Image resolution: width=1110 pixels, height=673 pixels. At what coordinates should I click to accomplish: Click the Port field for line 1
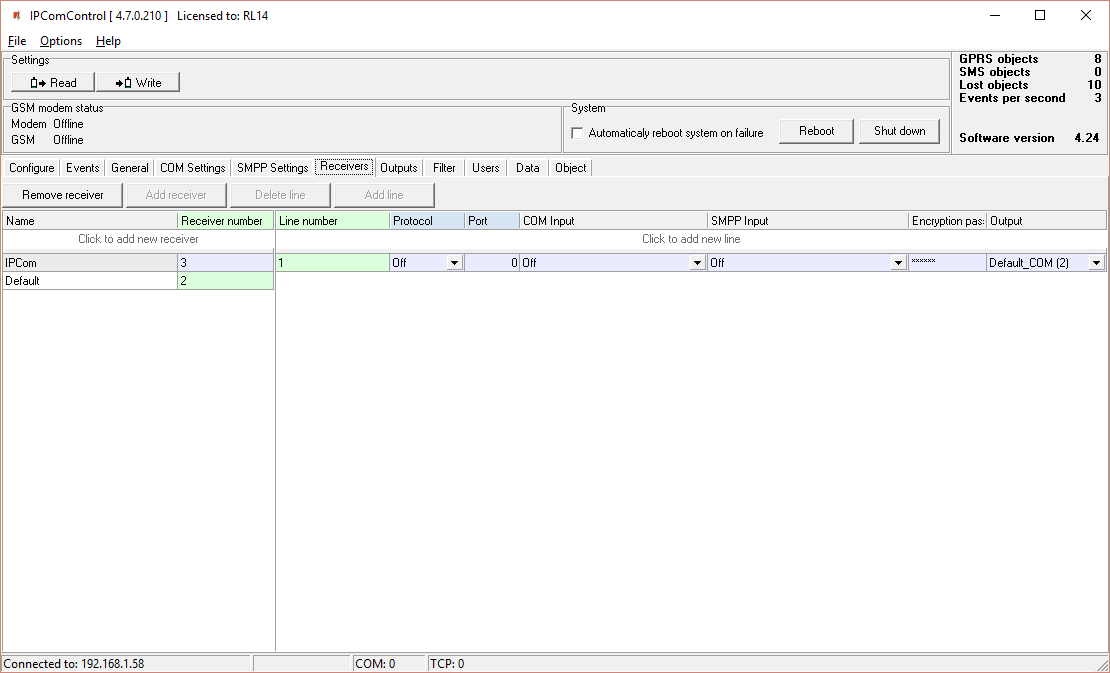coord(491,263)
